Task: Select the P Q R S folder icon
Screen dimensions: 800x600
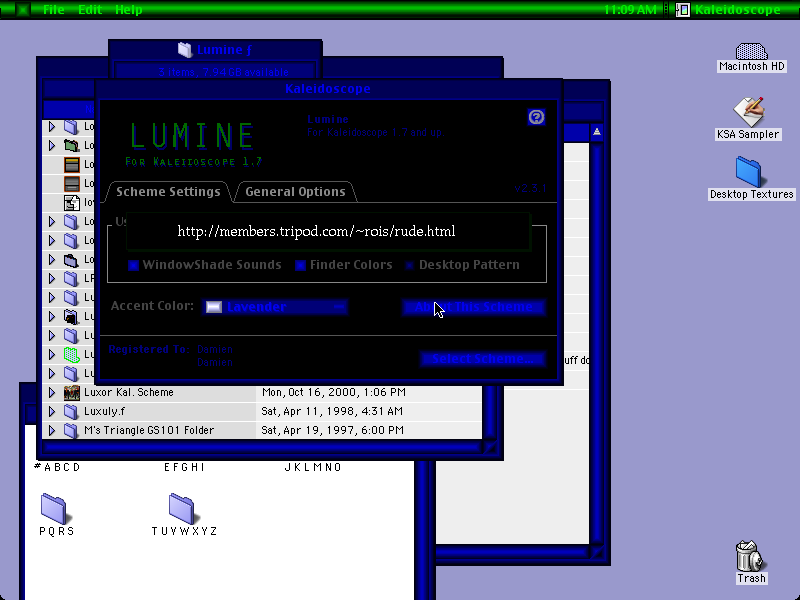Action: 54,508
